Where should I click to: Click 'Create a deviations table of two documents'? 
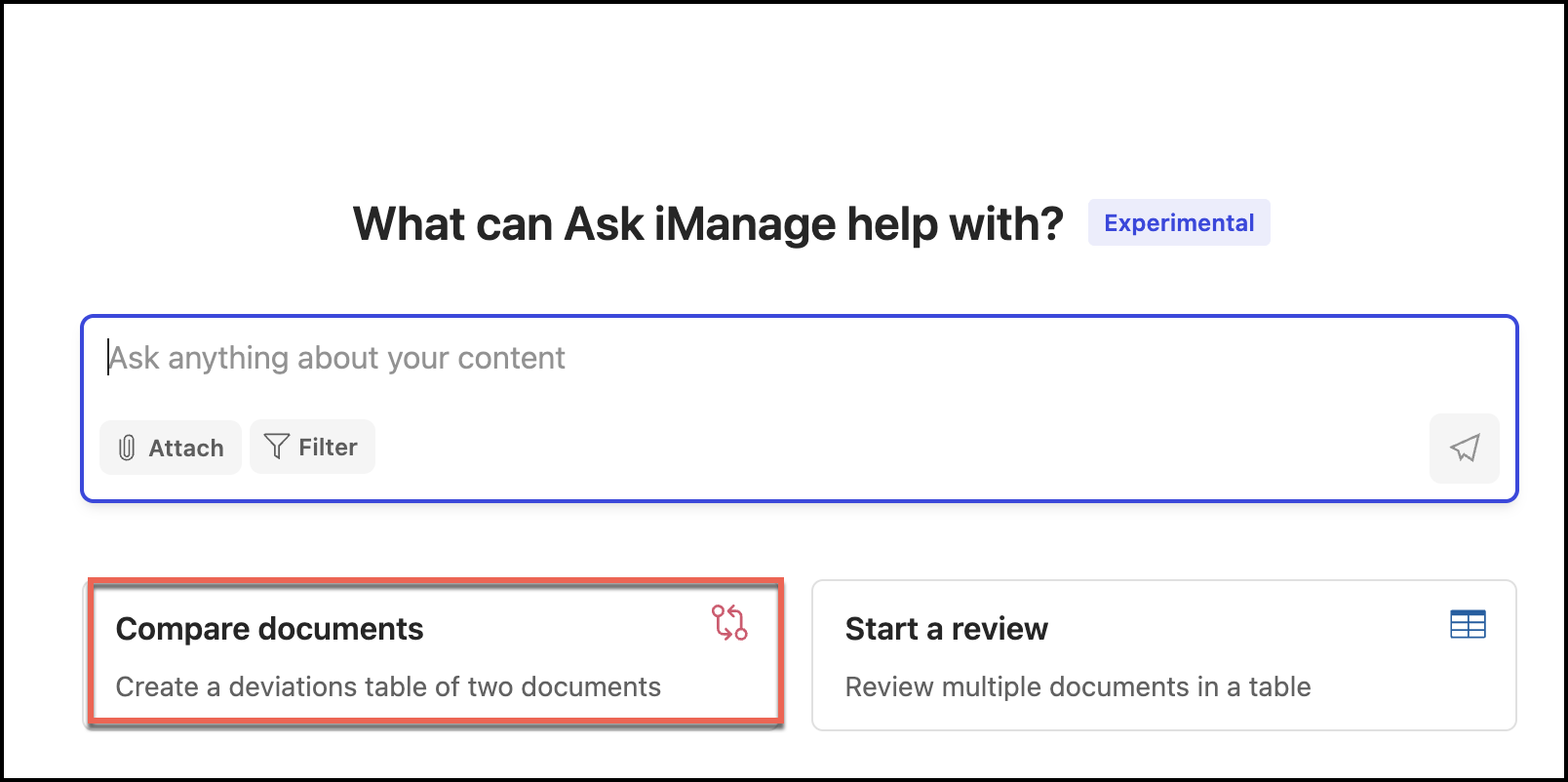click(x=388, y=687)
